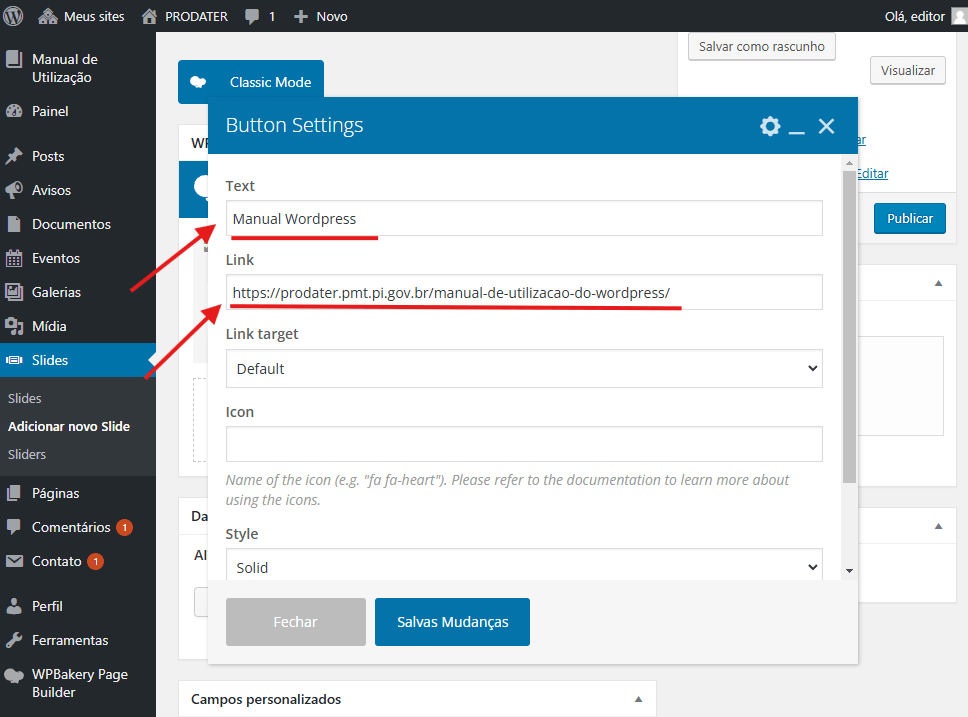The image size is (968, 717).
Task: Click the Ferramentas wrench icon
Action: coord(14,640)
